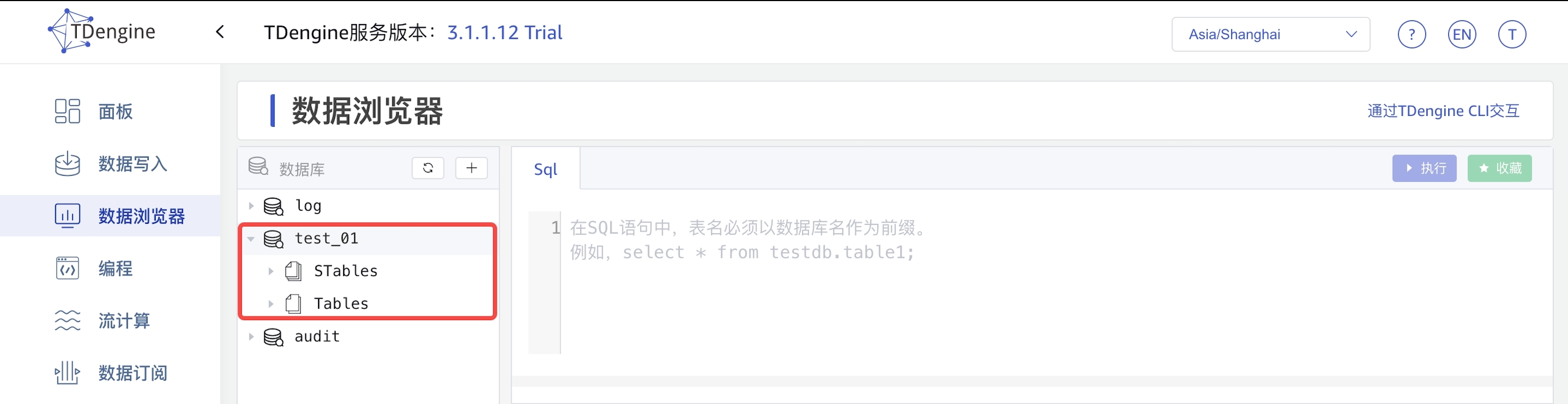Select the Sql tab
Image resolution: width=1568 pixels, height=404 pixels.
click(x=545, y=169)
